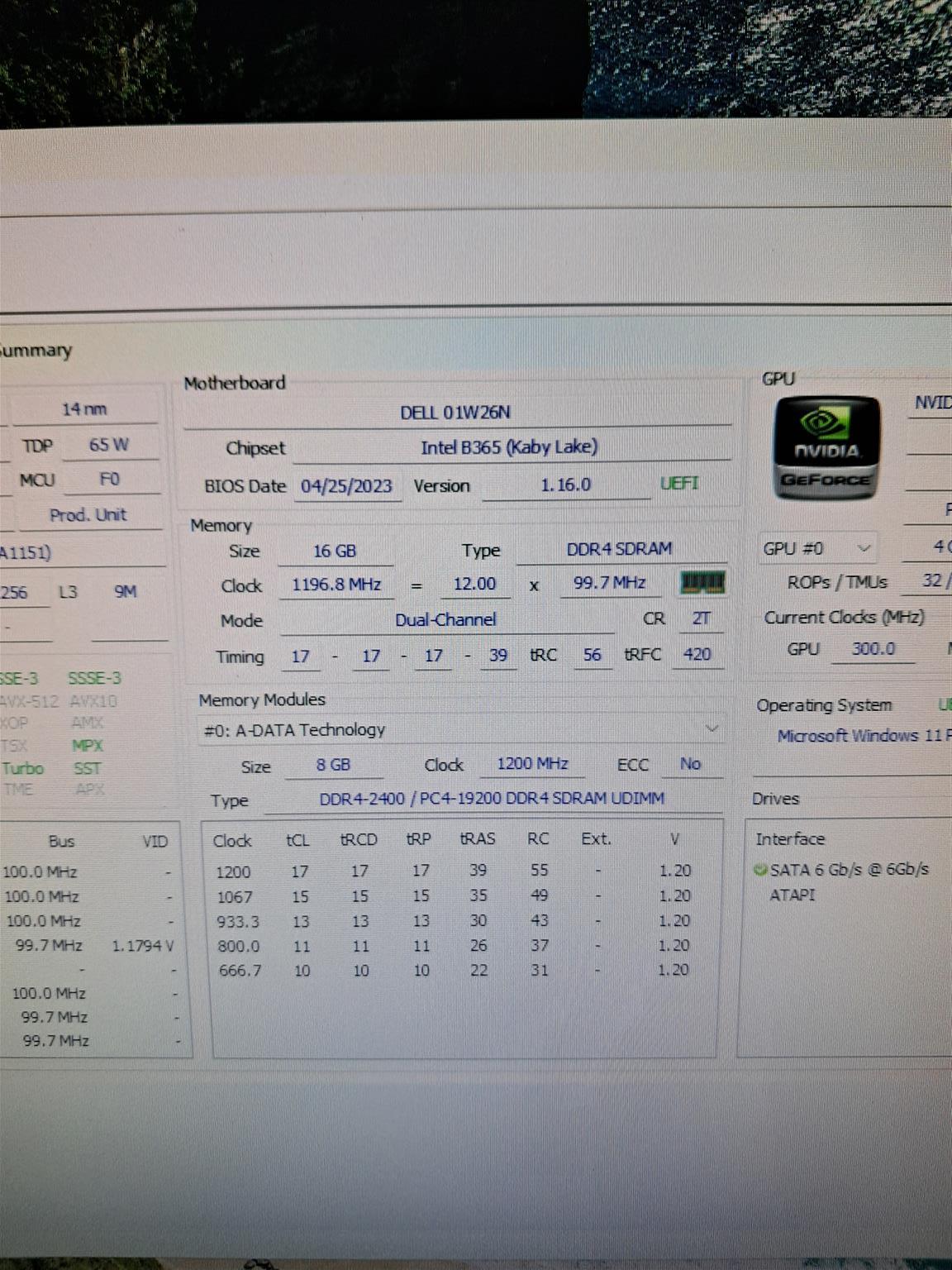Click the green memory module icon
Viewport: 952px width, 1270px height.
click(702, 583)
